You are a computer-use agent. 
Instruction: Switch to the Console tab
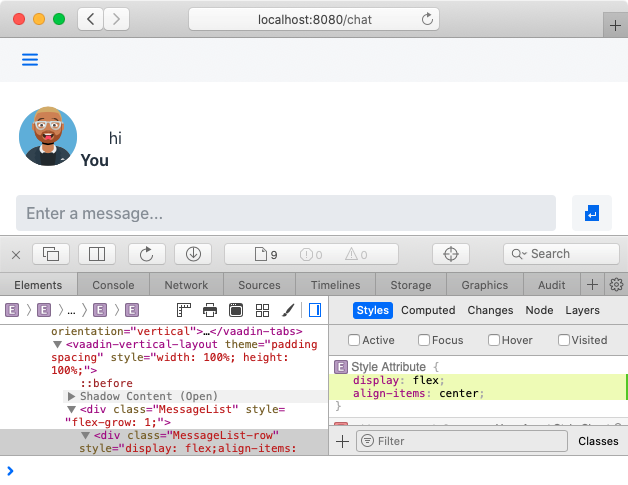click(113, 285)
